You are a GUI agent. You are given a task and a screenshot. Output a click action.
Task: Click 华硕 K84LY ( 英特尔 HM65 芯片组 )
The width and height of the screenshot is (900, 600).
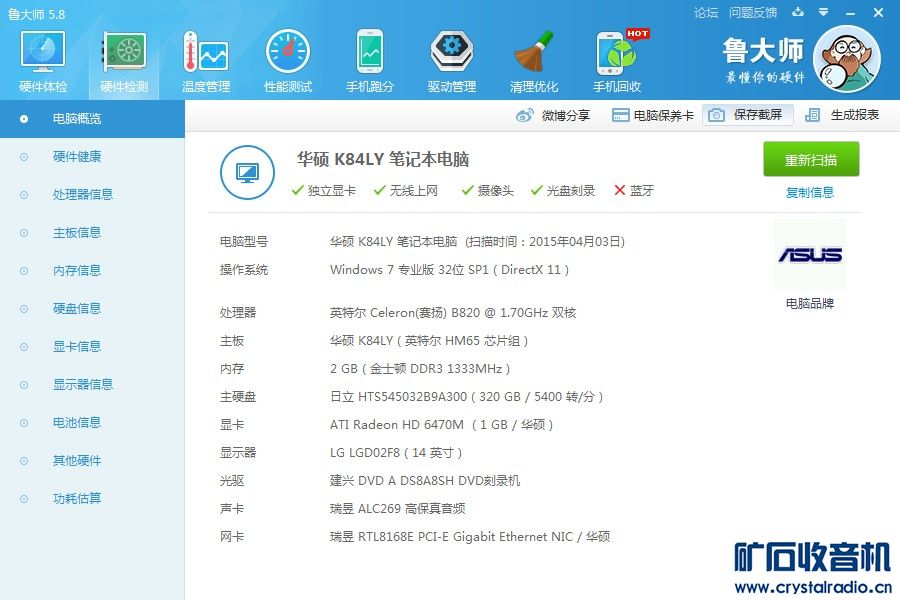click(x=429, y=341)
